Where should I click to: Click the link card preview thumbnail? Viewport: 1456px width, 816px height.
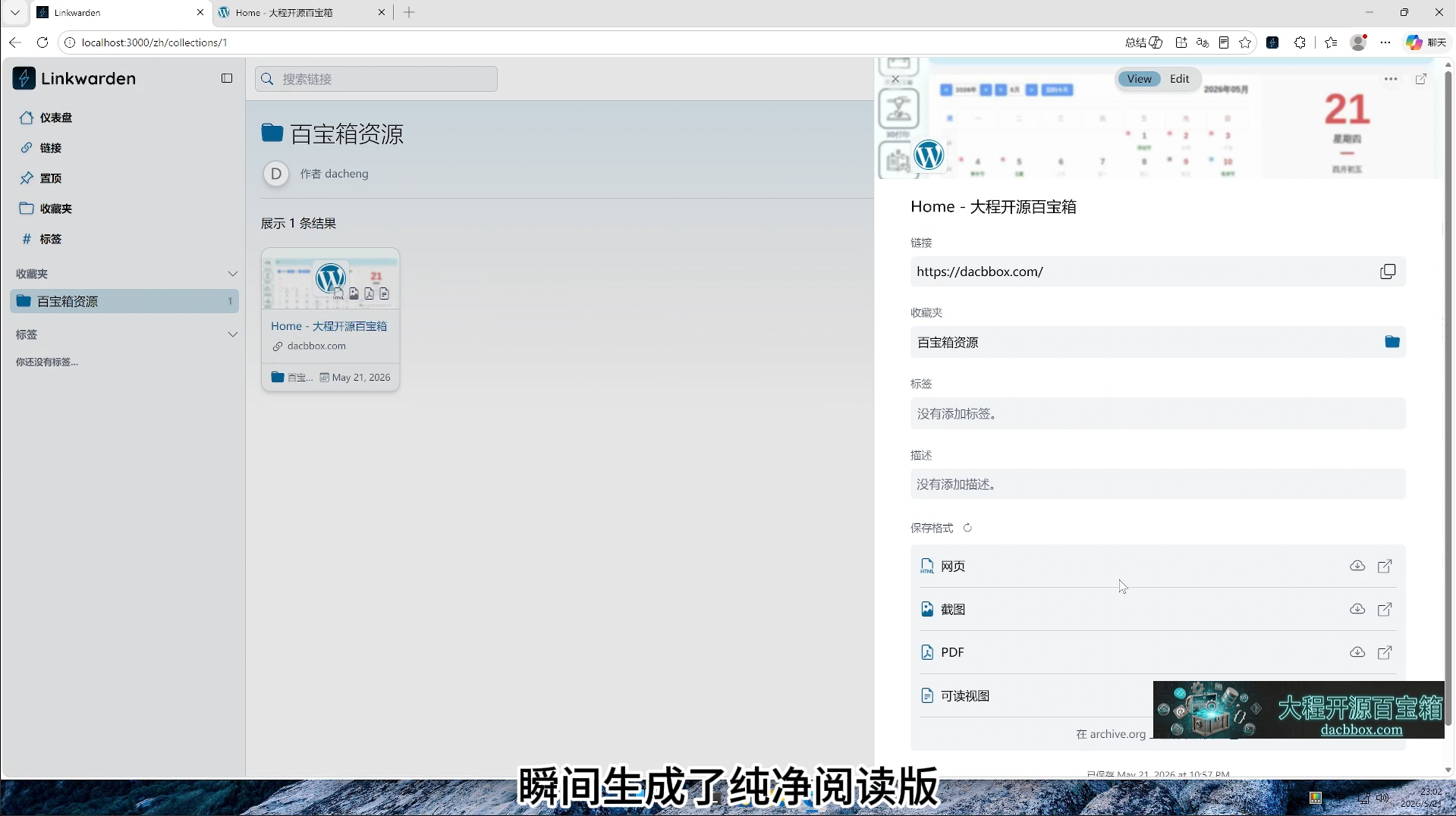click(x=330, y=279)
